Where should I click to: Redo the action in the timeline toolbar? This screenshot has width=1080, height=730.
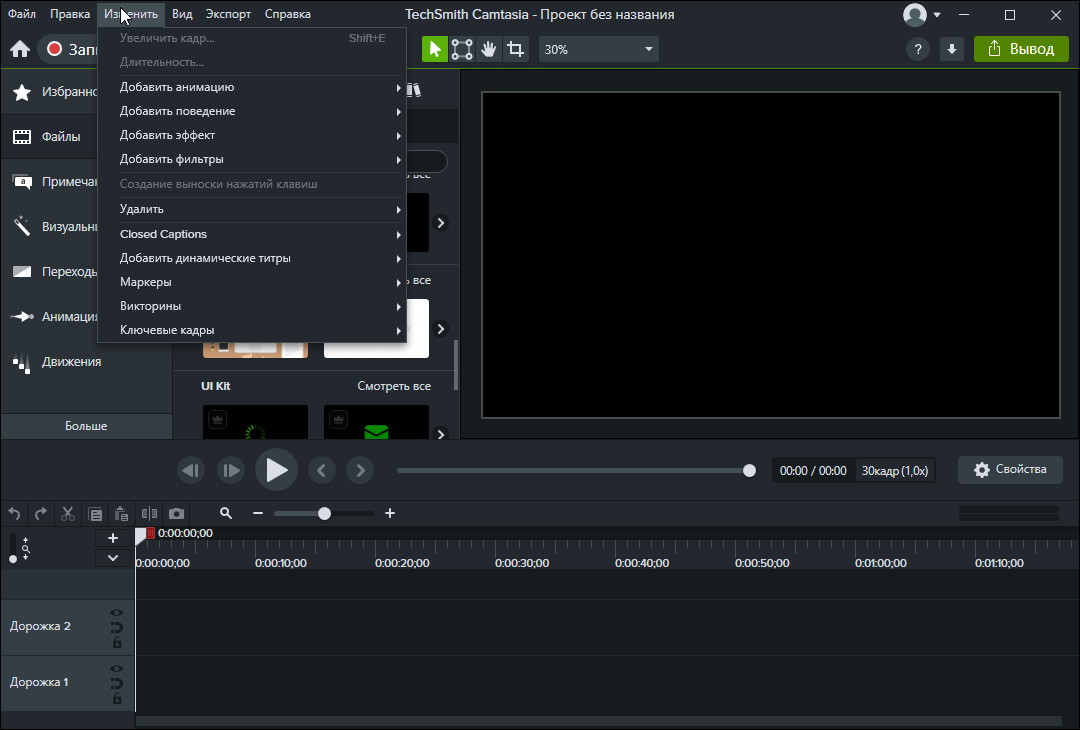coord(41,513)
